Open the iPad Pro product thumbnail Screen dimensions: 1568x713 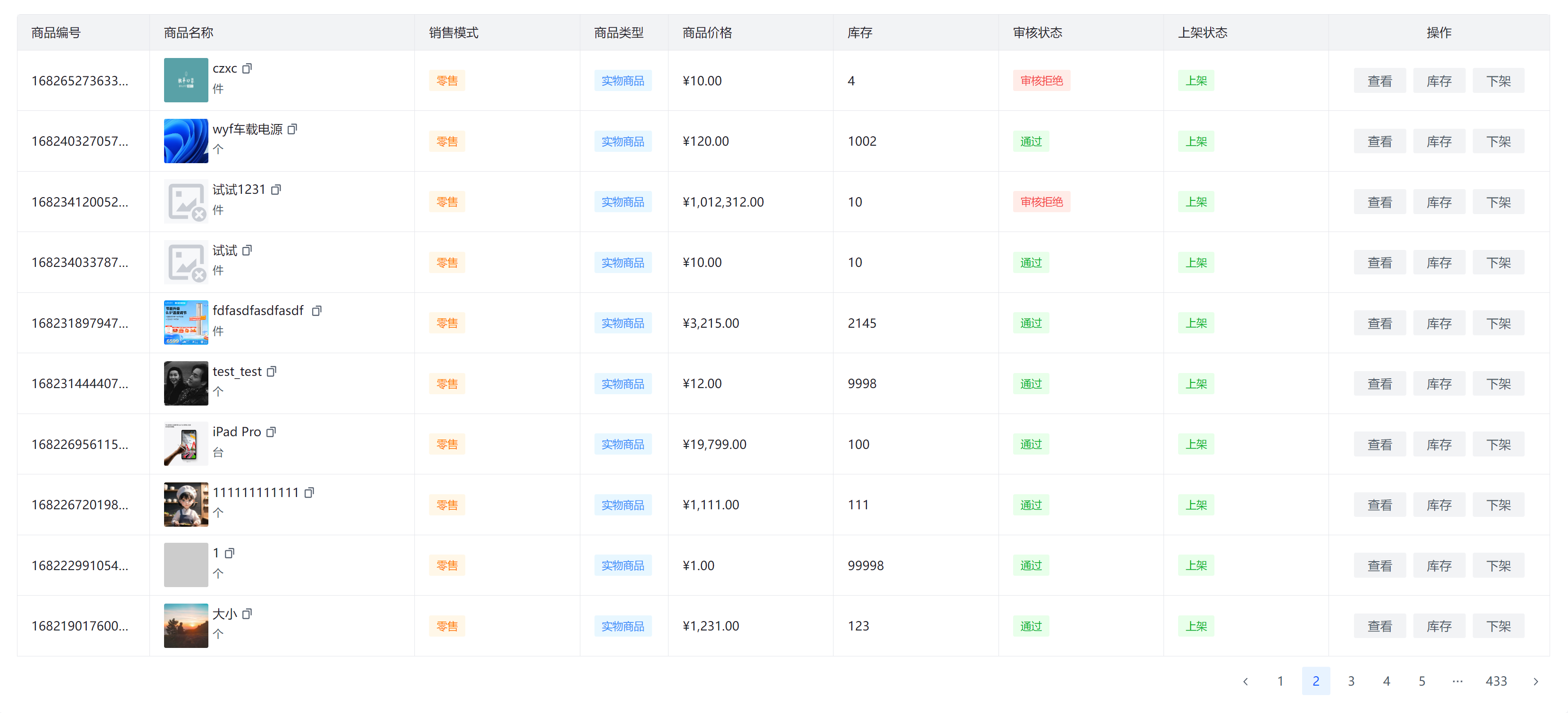pyautogui.click(x=186, y=445)
